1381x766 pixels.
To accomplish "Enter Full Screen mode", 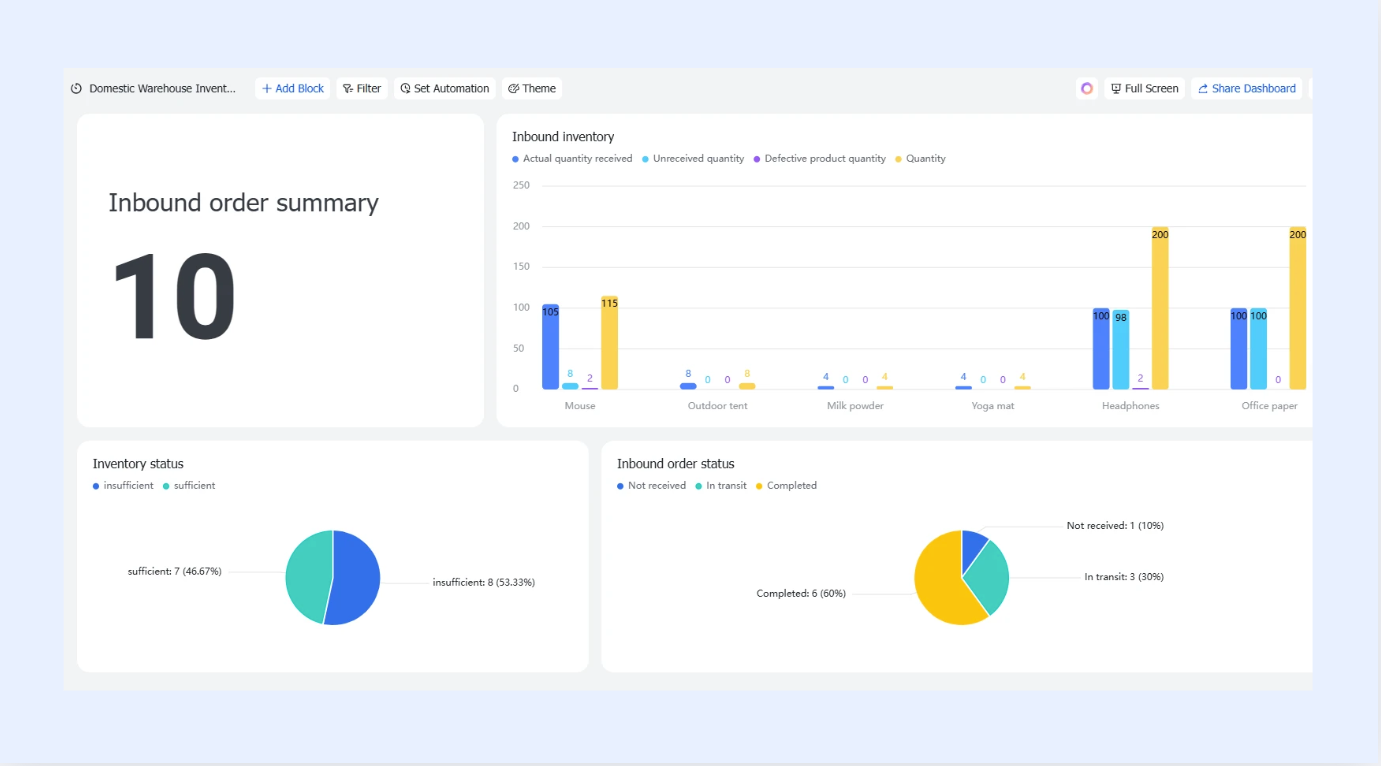I will click(x=1145, y=89).
